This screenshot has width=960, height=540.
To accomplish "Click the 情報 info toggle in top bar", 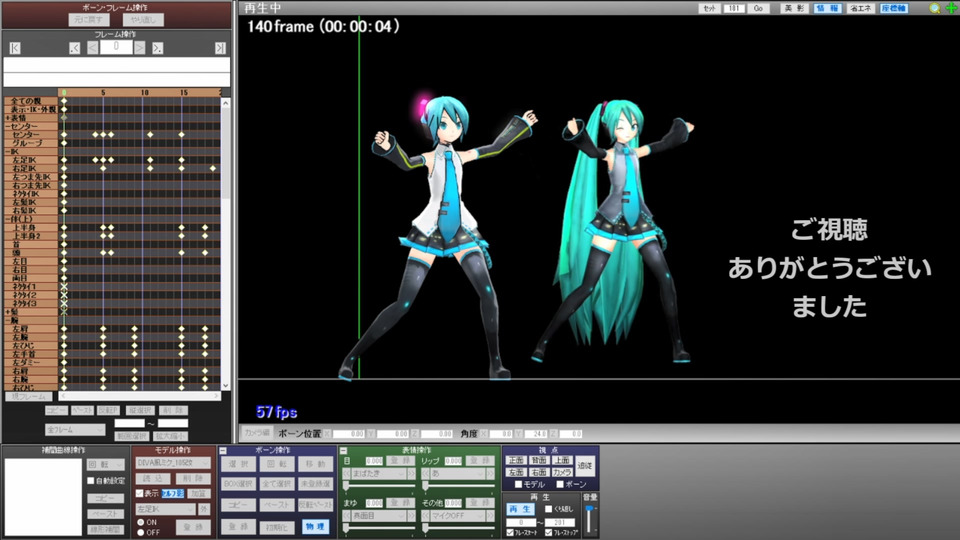I will pos(827,9).
